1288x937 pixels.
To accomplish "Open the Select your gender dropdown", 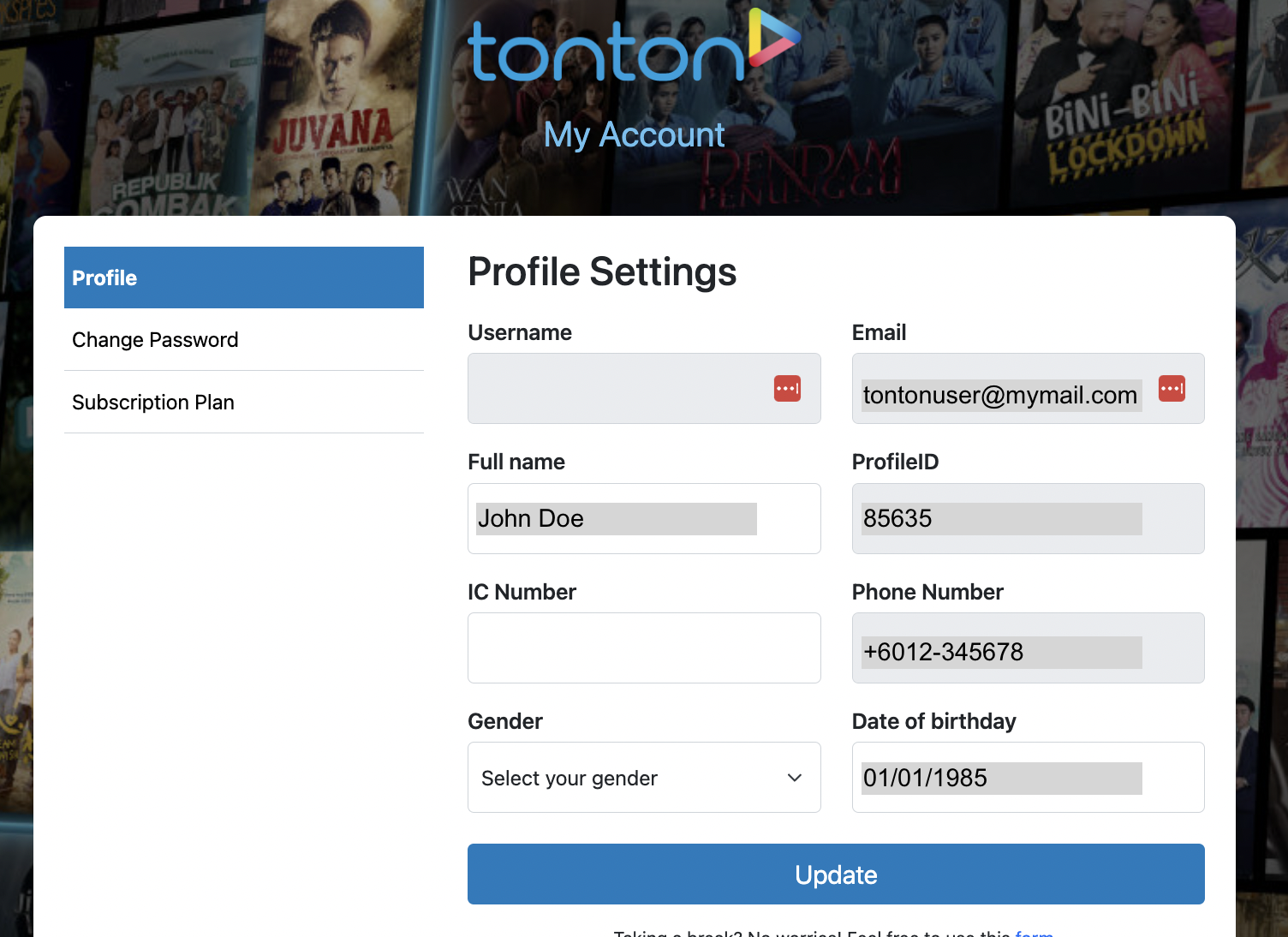I will tap(642, 778).
